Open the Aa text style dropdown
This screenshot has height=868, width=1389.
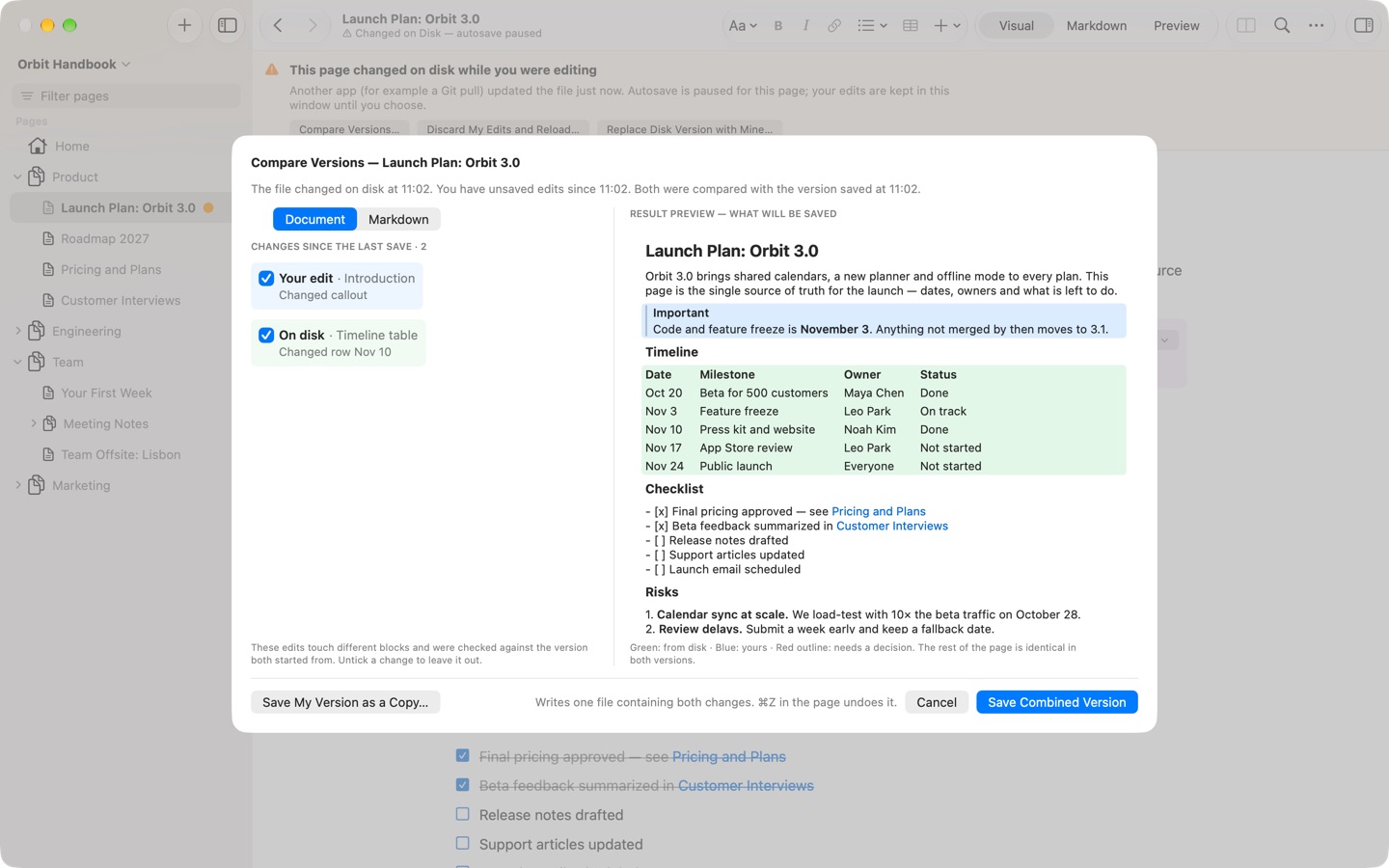[742, 26]
